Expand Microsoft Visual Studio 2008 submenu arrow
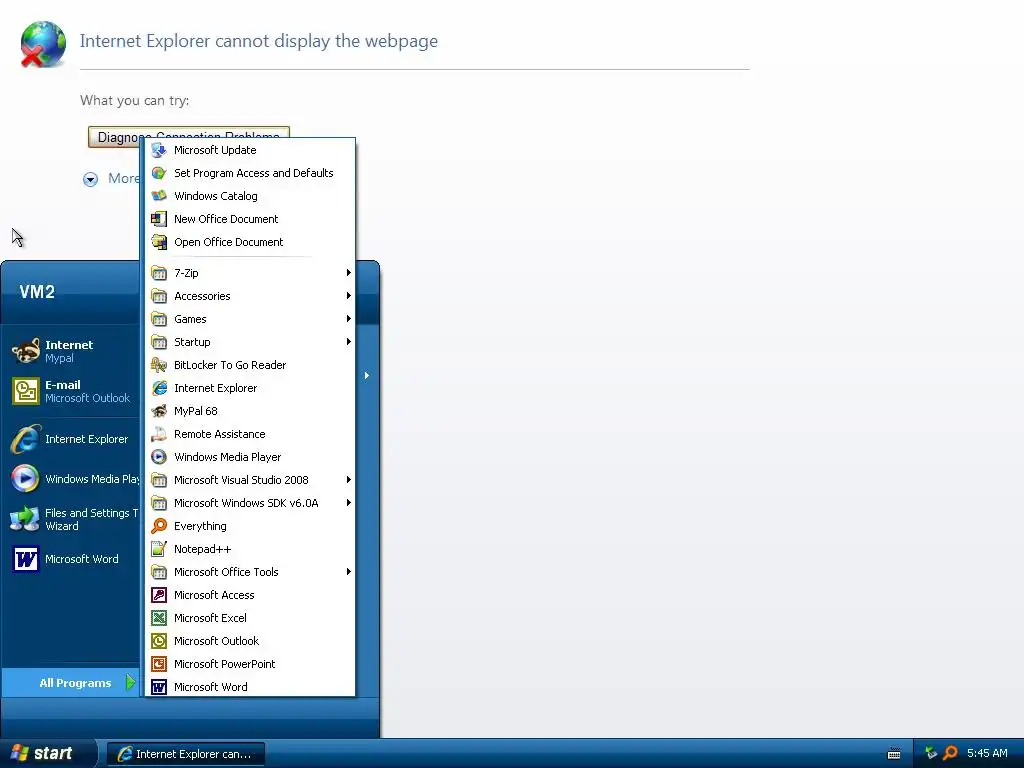This screenshot has width=1024, height=768. pos(349,480)
